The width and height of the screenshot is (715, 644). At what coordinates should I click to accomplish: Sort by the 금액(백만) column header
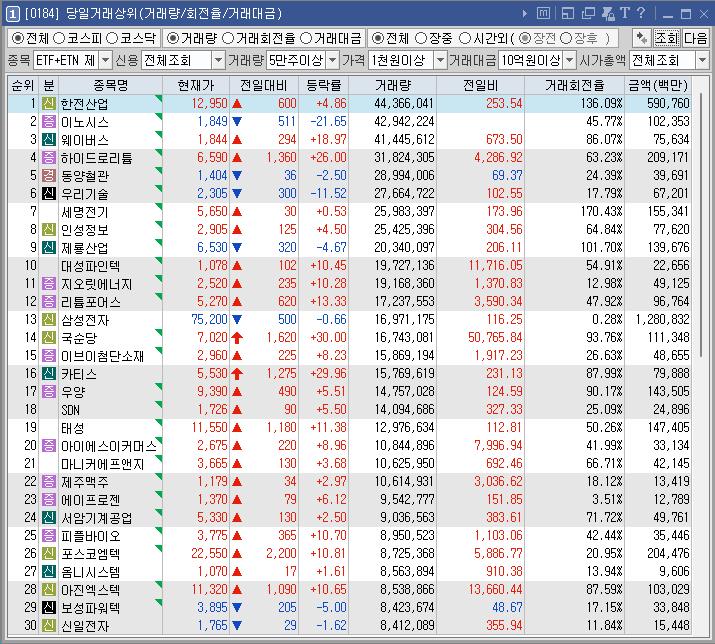pyautogui.click(x=658, y=85)
